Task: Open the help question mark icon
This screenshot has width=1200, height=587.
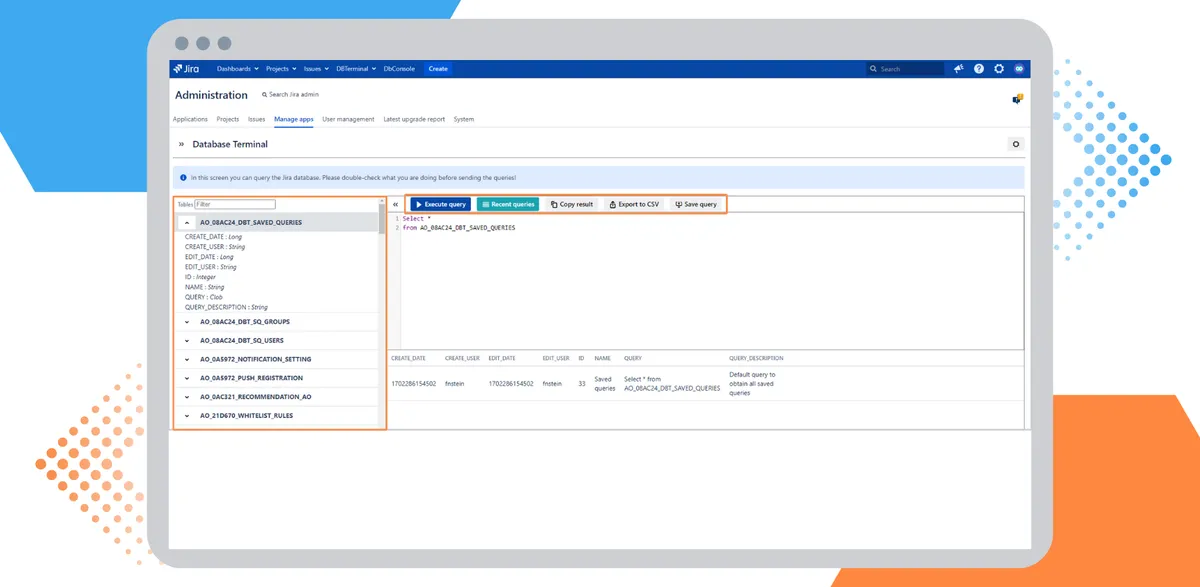Action: 979,69
